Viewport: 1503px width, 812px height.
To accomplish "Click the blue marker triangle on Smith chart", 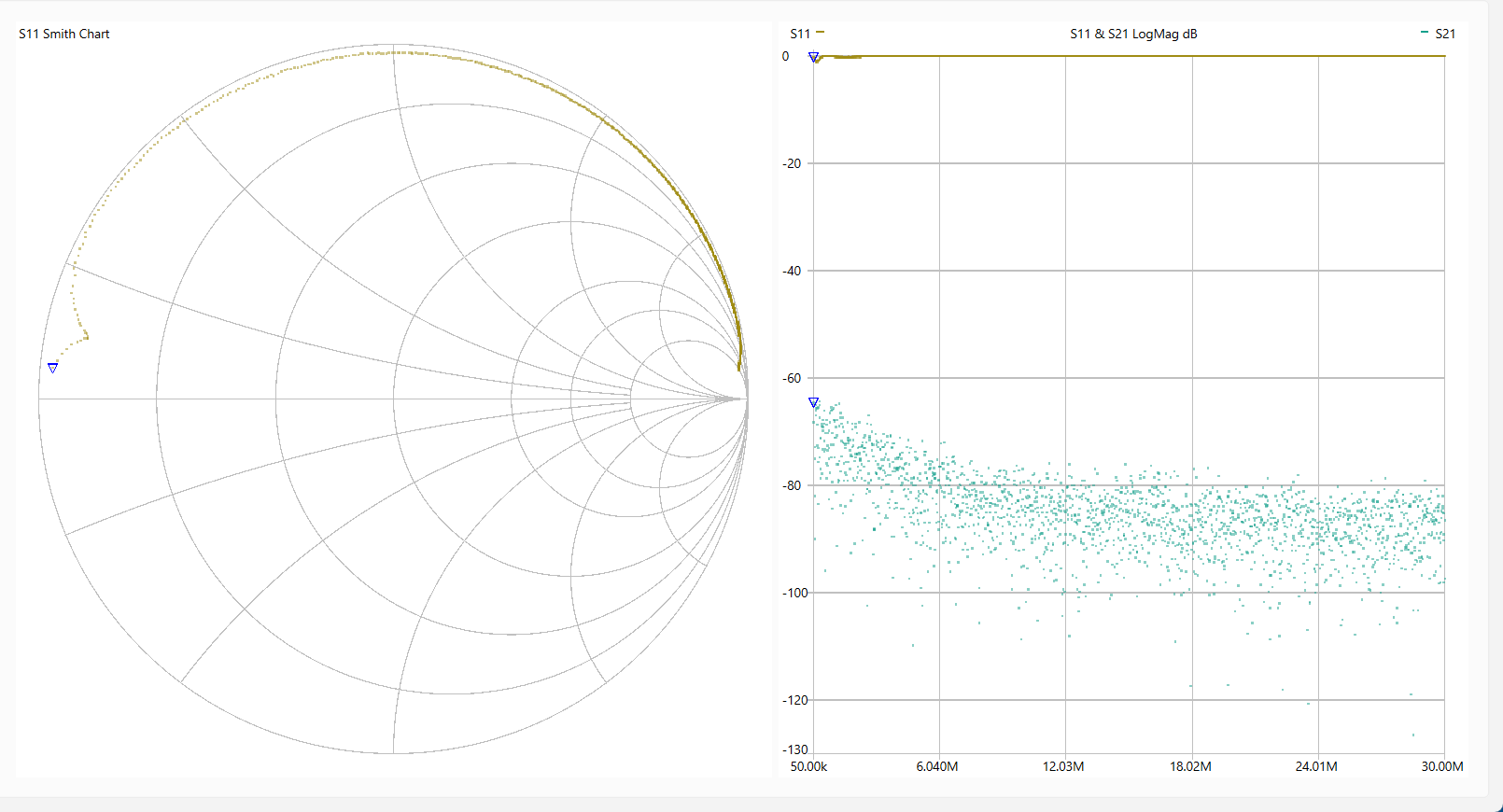I will (x=53, y=368).
